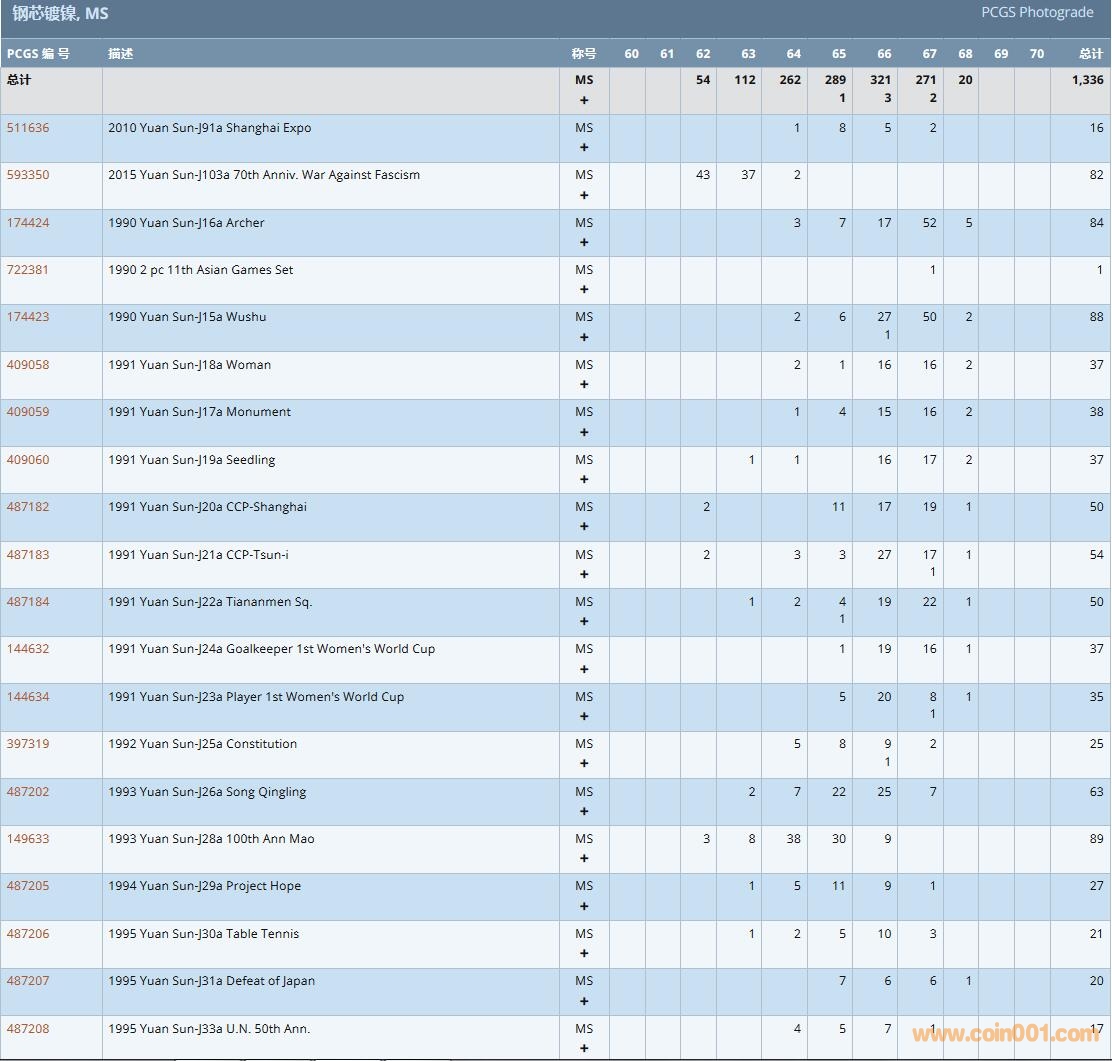Open the PCGS Photograde link
Image resolution: width=1112 pixels, height=1061 pixels.
1037,13
